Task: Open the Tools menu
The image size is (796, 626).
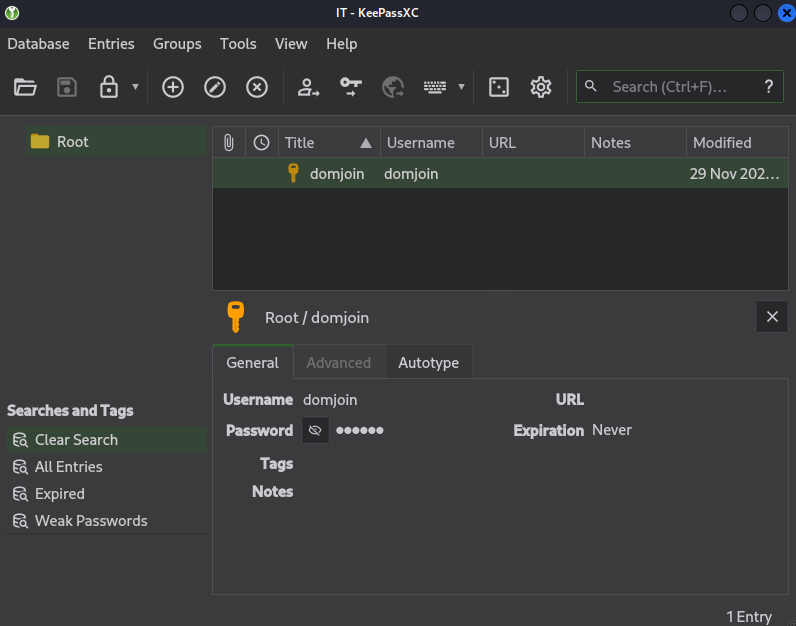Action: point(238,44)
